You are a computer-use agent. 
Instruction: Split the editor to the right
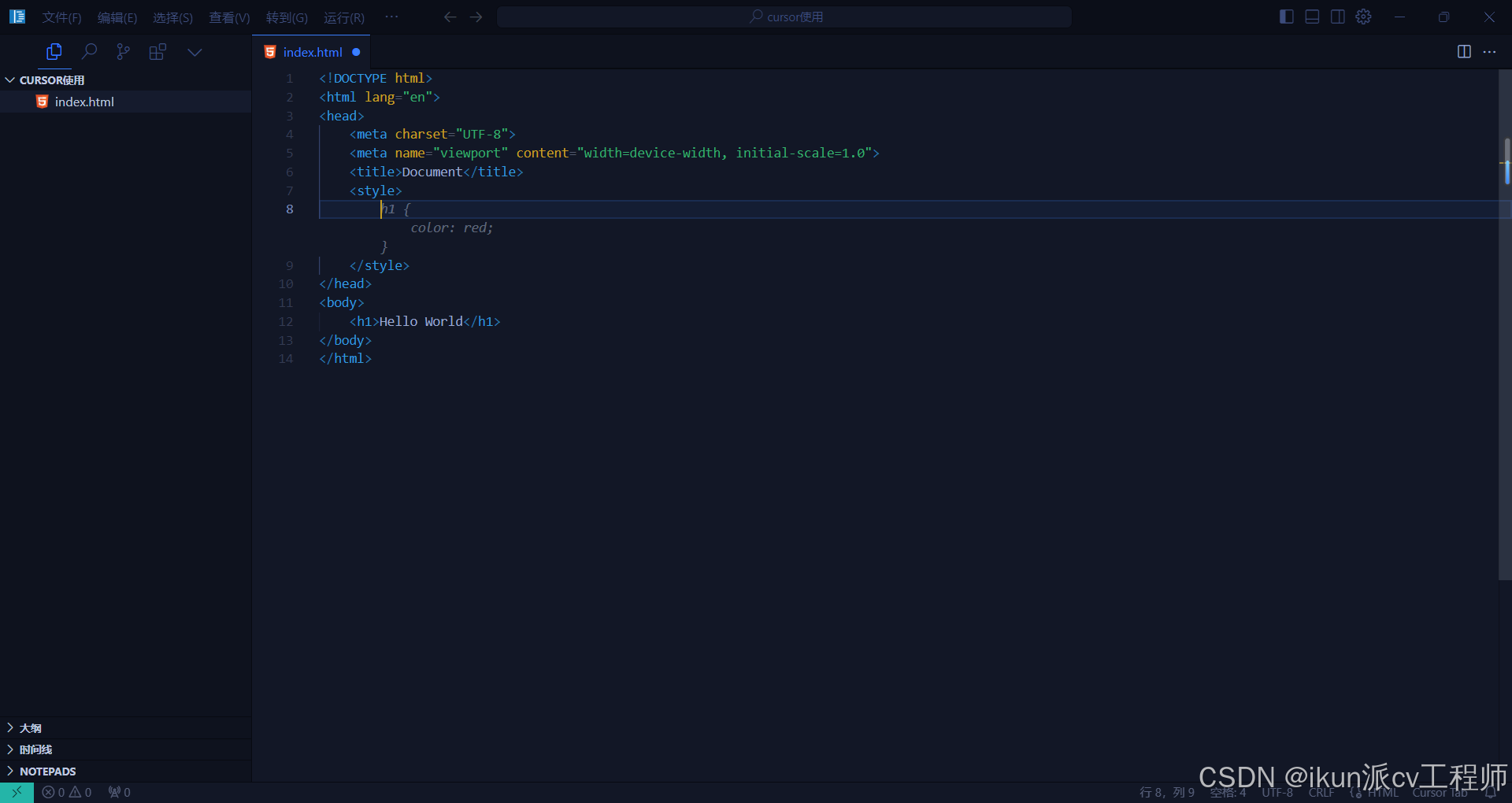1464,52
